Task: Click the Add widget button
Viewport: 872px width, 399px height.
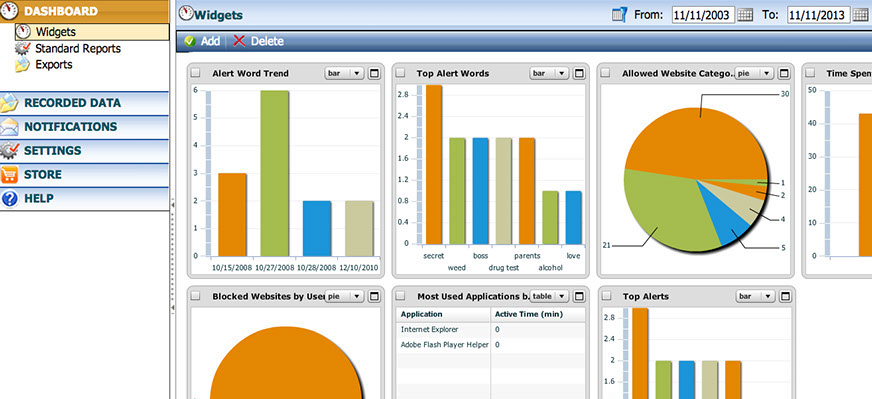Action: pyautogui.click(x=202, y=41)
